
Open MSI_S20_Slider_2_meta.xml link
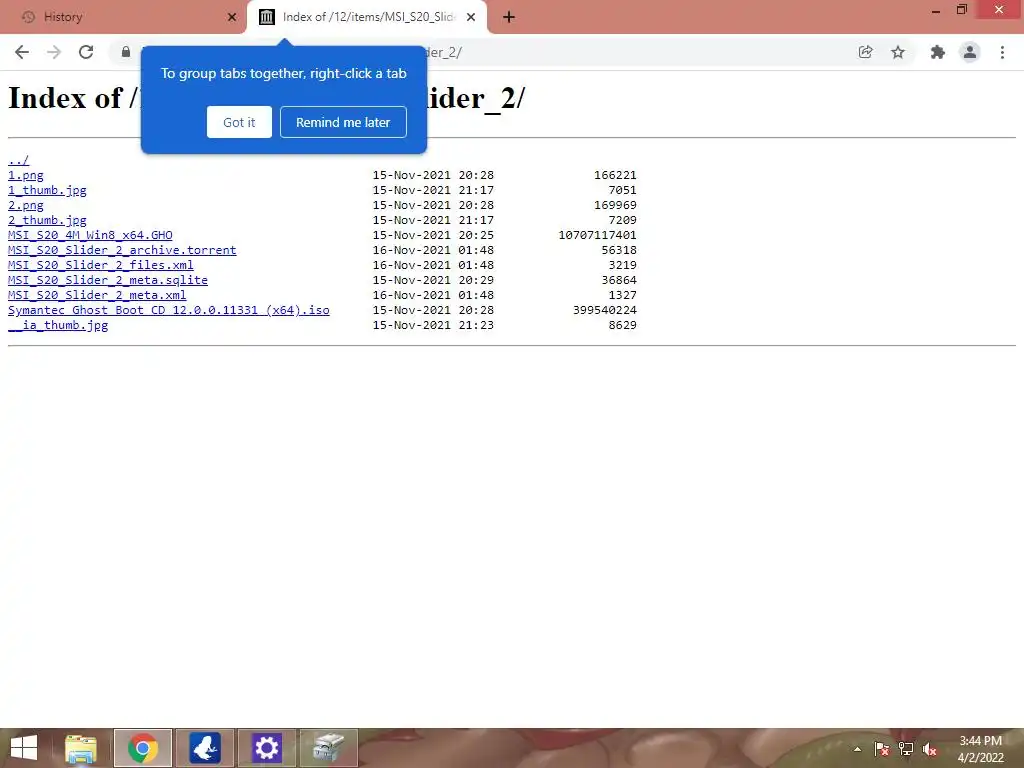coord(97,295)
